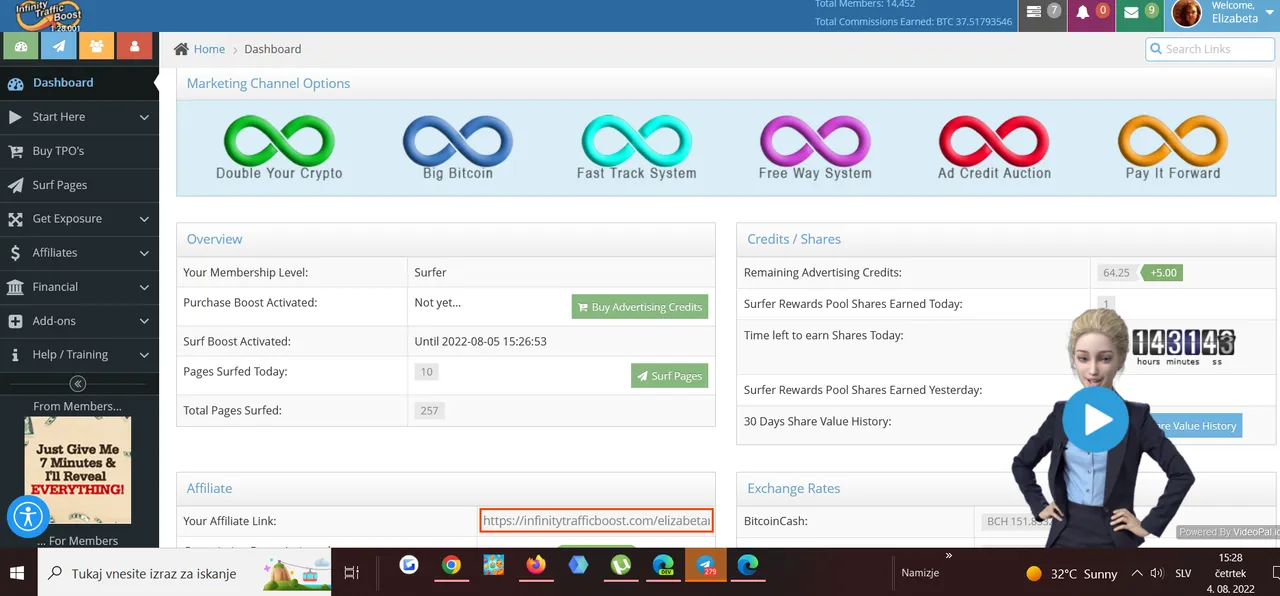
Task: Show hidden system tray icons chevron
Action: (x=1136, y=574)
